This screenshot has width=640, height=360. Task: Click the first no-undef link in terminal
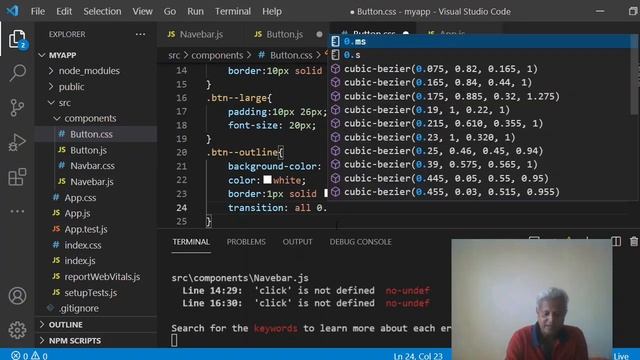point(407,291)
